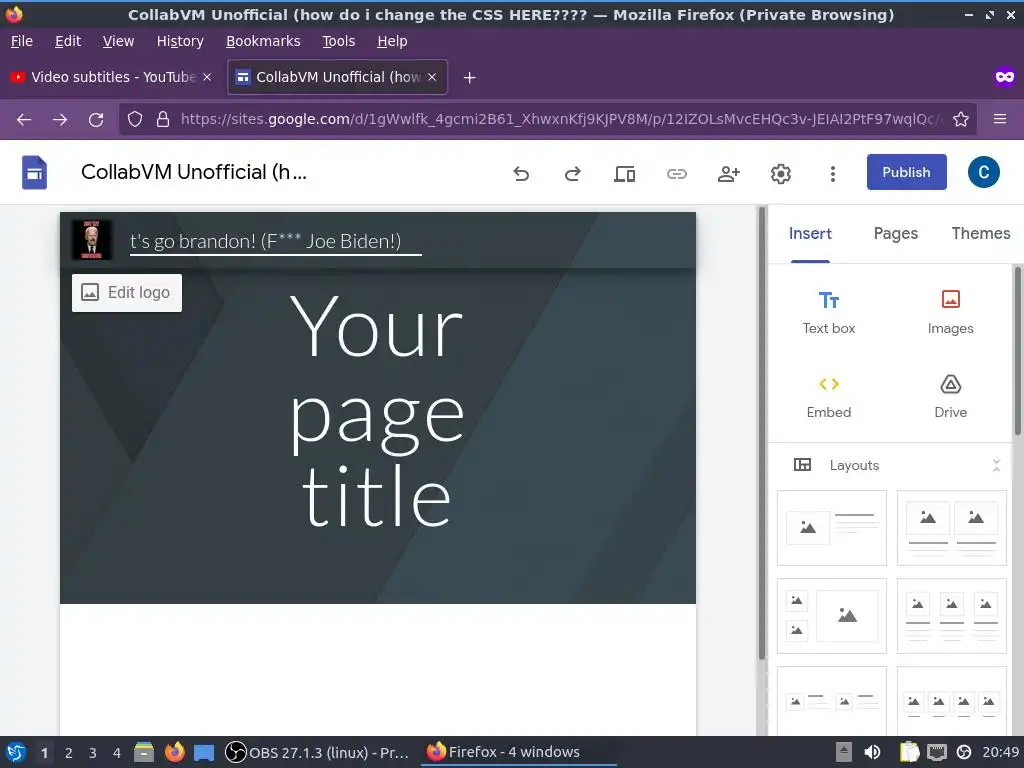The width and height of the screenshot is (1024, 768).
Task: Click the site logo image in header
Action: (x=91, y=240)
